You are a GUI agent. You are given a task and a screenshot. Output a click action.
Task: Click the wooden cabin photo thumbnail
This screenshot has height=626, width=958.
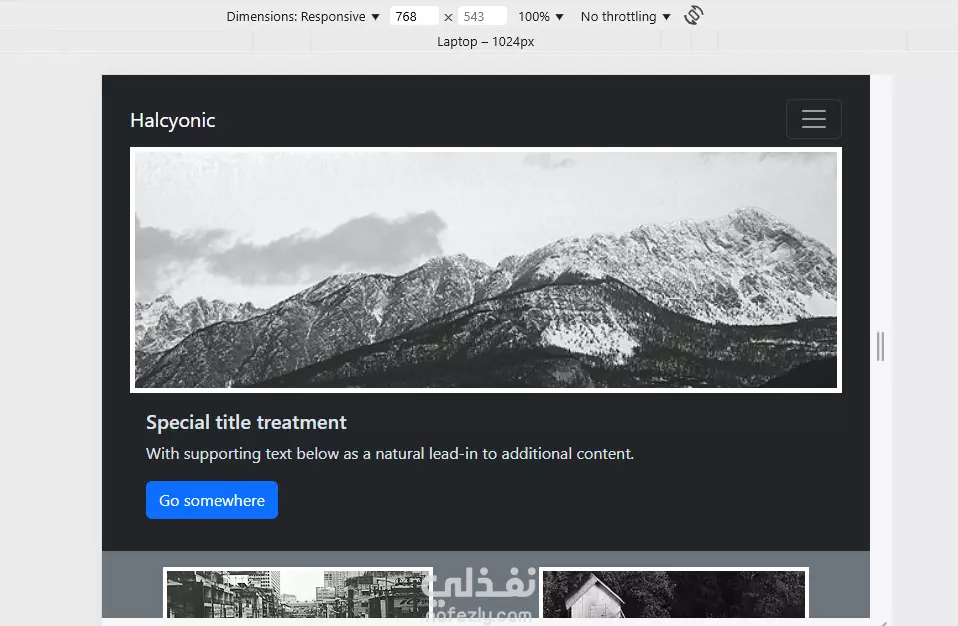coord(674,593)
